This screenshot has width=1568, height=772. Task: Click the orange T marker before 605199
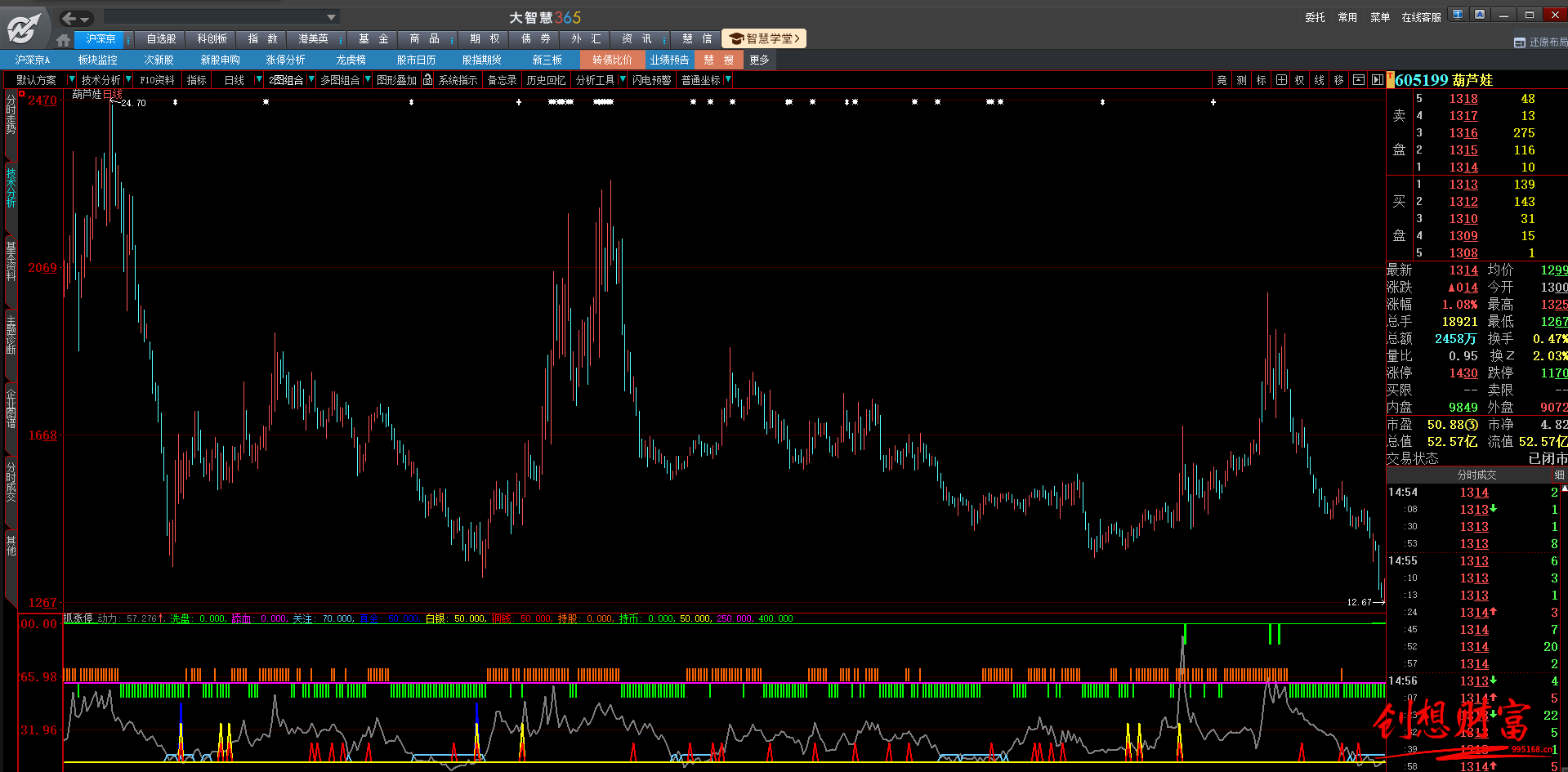point(1390,78)
